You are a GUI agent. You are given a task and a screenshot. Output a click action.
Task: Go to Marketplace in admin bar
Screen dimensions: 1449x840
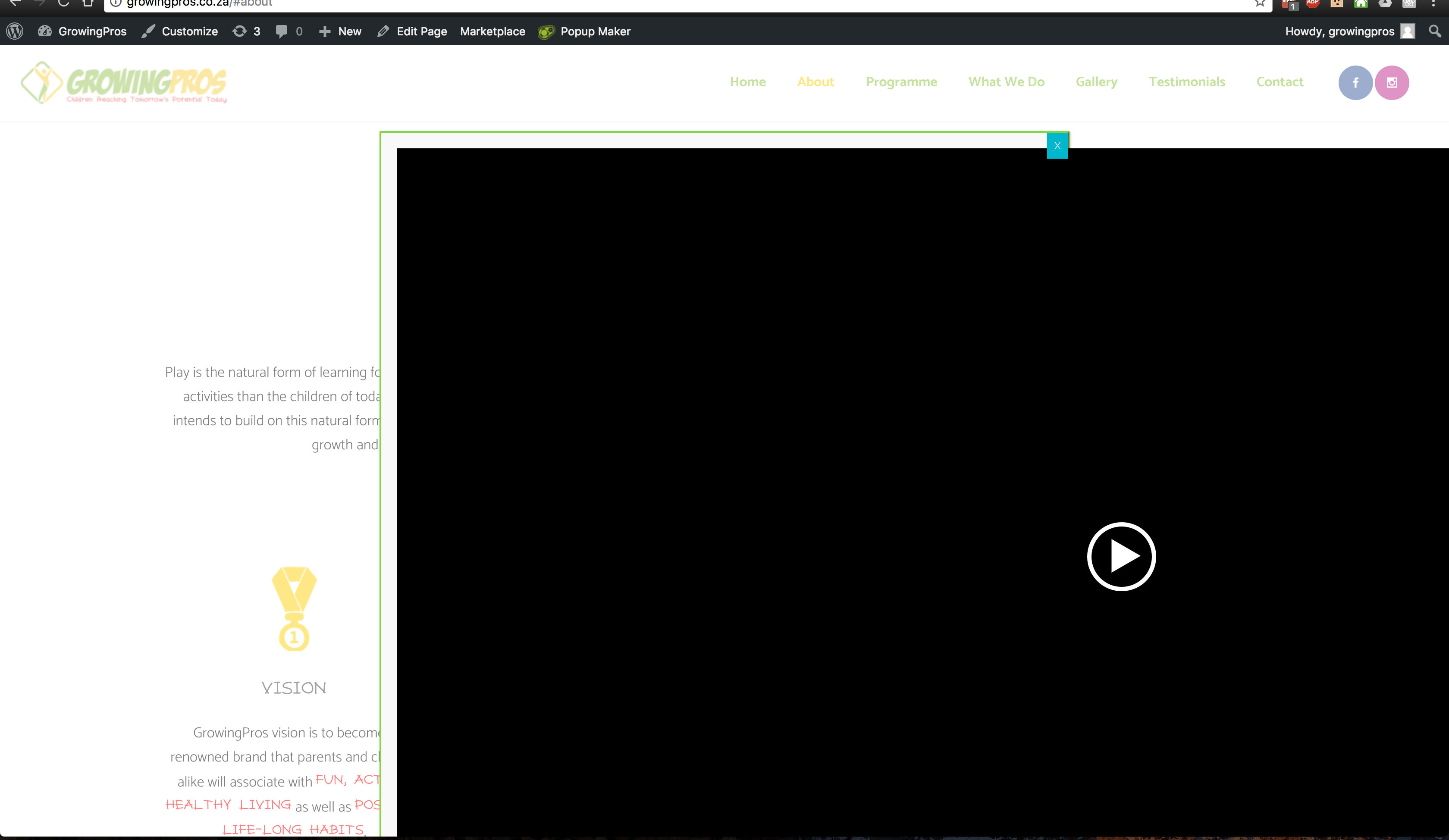[492, 31]
